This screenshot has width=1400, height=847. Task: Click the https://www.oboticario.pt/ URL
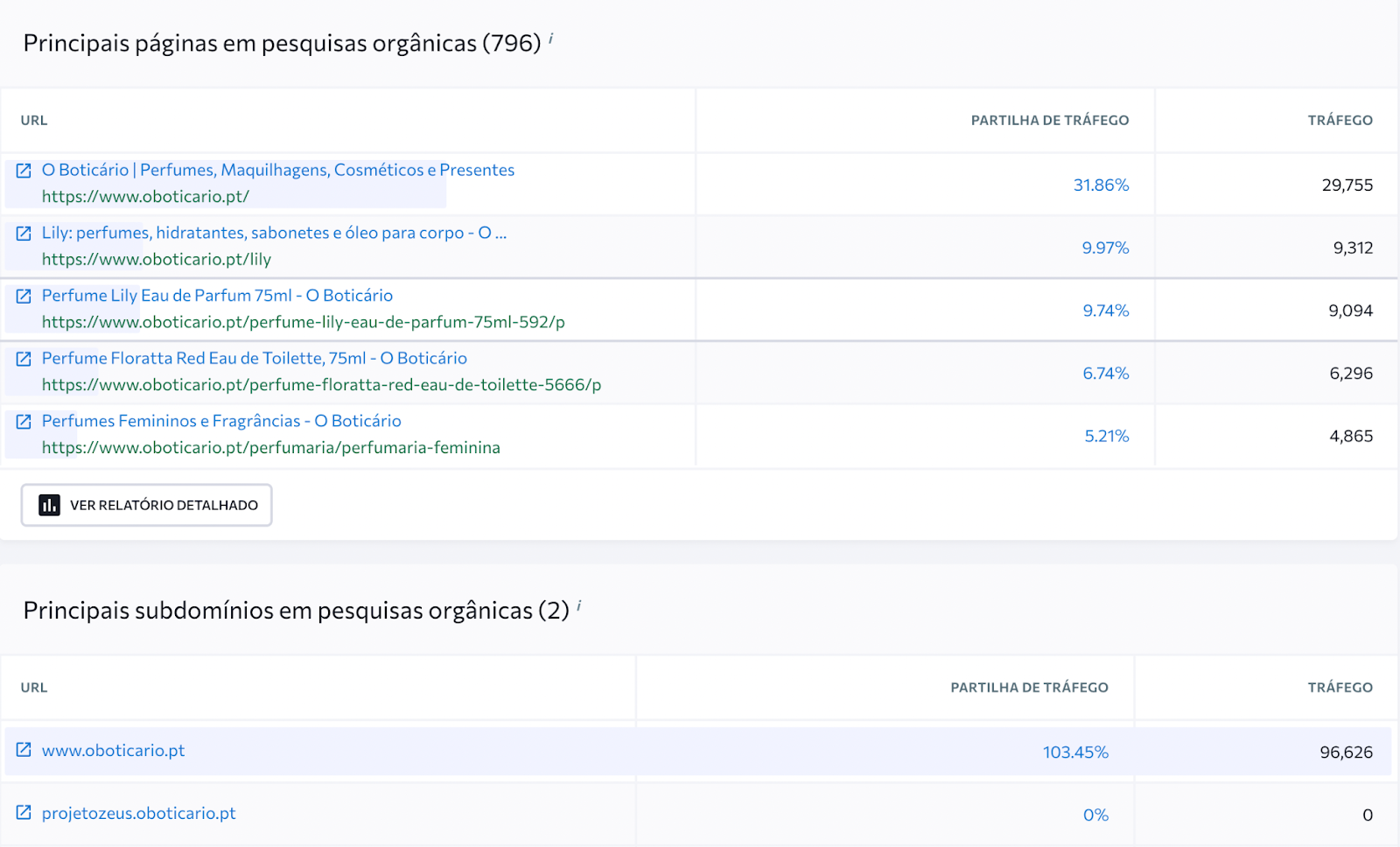pos(145,196)
